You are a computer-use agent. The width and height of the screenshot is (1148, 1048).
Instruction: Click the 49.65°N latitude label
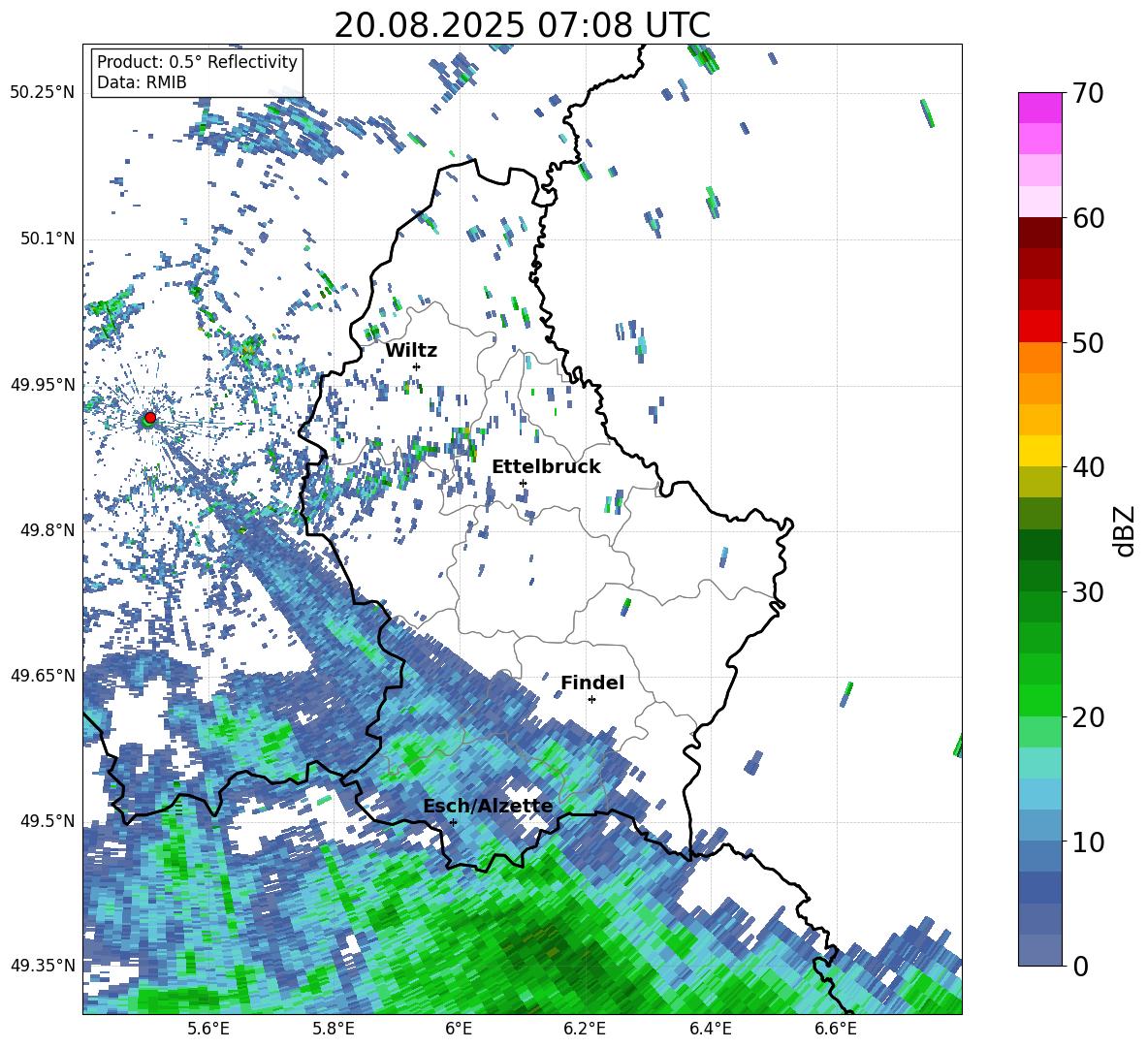pyautogui.click(x=42, y=675)
